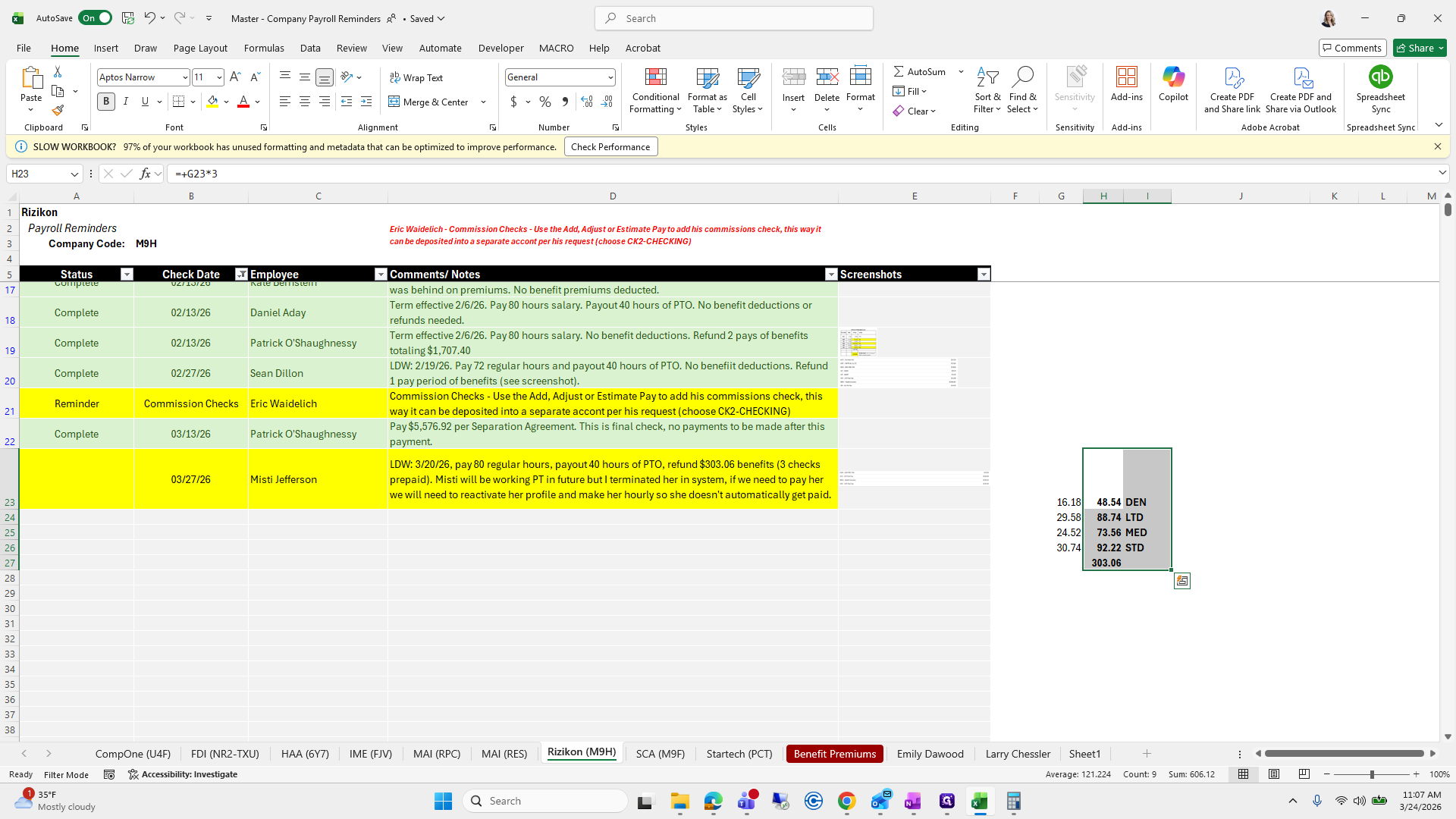Click the yellow fill color swatch

click(212, 102)
